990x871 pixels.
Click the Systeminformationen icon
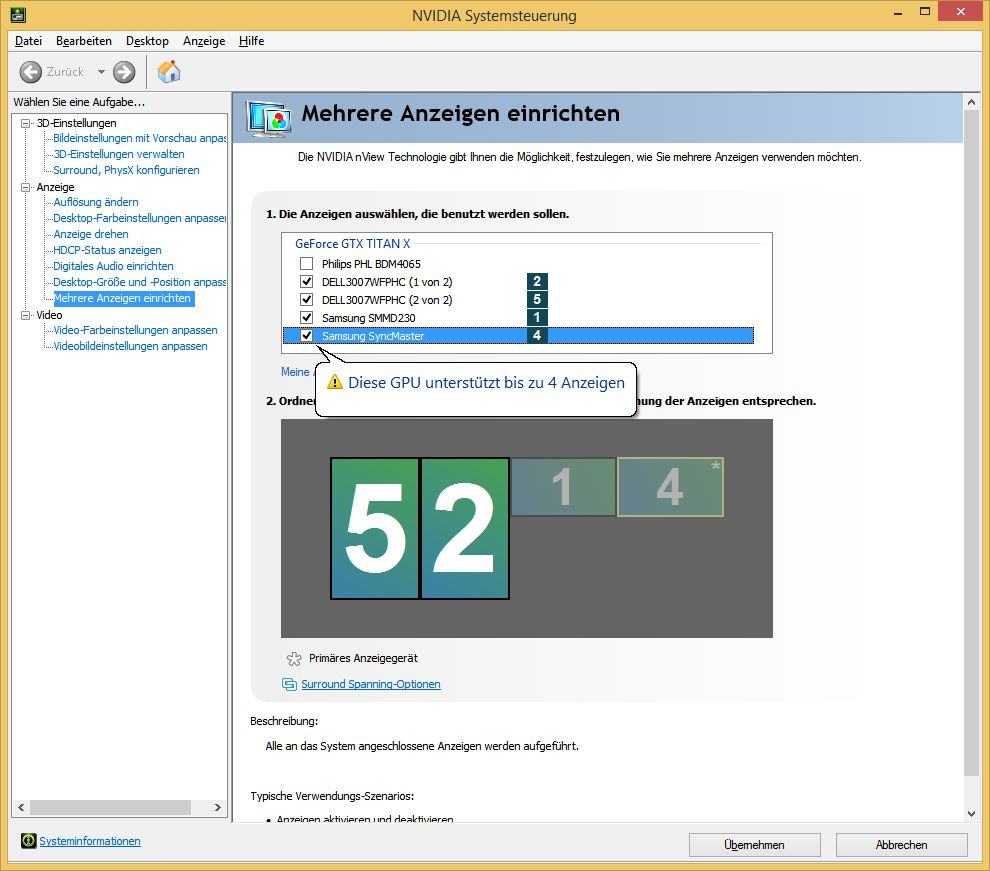coord(28,841)
